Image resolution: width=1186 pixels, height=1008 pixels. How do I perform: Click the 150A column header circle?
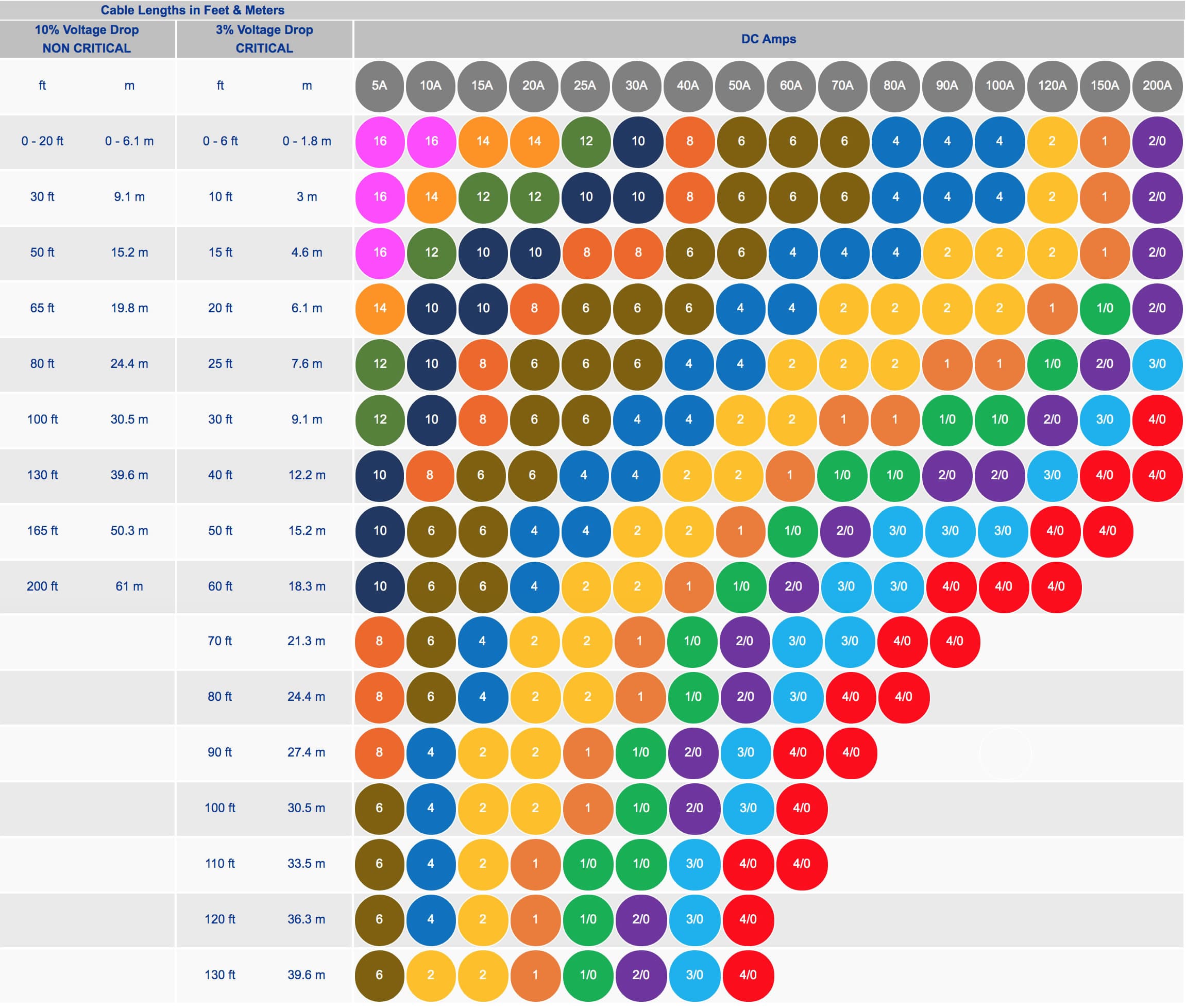pyautogui.click(x=1105, y=86)
